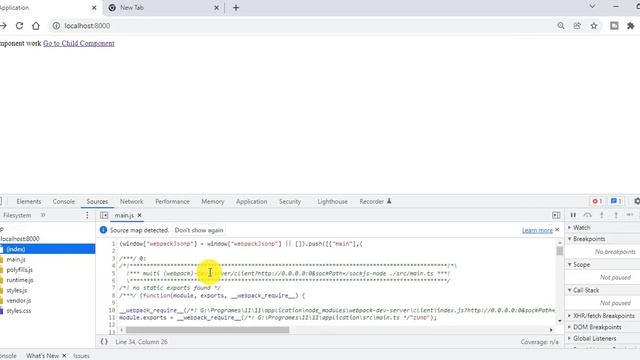Select the (index) file in the tree
The height and width of the screenshot is (360, 640).
[x=47, y=249]
